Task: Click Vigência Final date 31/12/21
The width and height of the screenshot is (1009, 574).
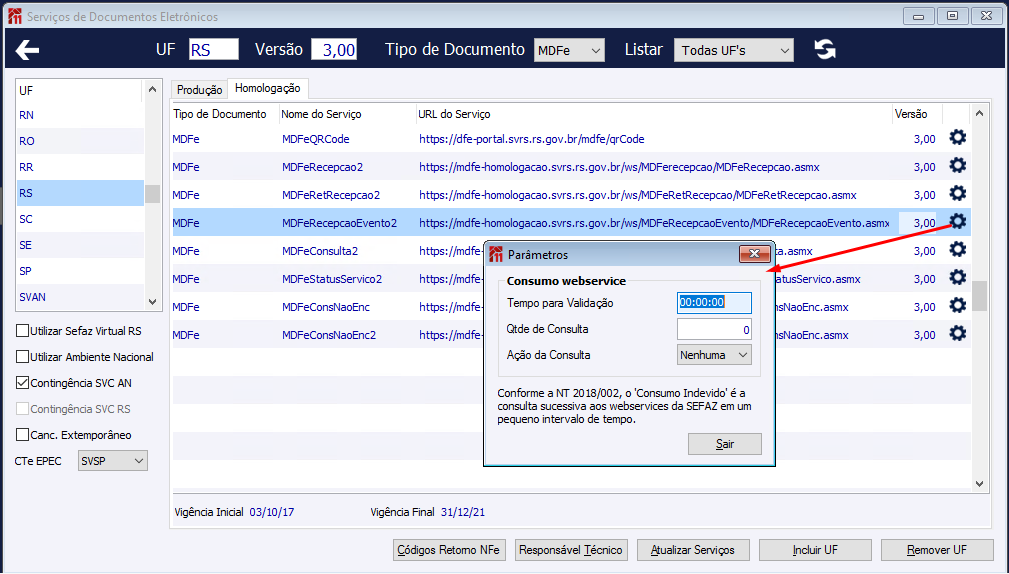Action: pos(463,512)
